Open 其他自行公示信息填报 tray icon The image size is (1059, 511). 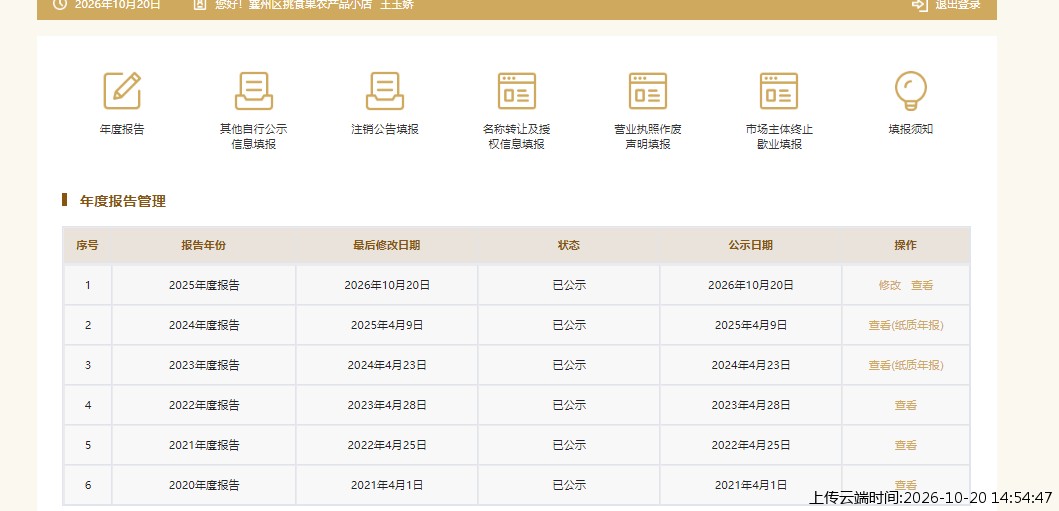pyautogui.click(x=253, y=90)
